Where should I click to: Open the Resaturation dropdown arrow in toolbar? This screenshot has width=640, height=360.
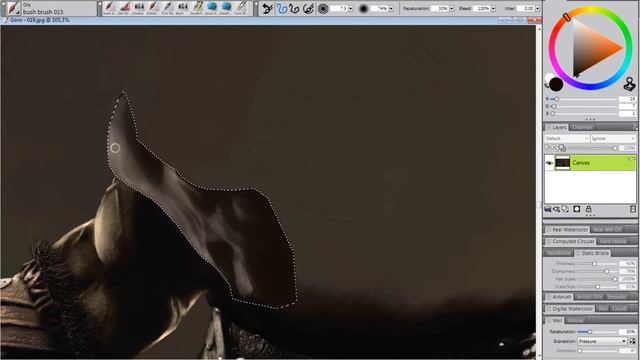[x=451, y=9]
